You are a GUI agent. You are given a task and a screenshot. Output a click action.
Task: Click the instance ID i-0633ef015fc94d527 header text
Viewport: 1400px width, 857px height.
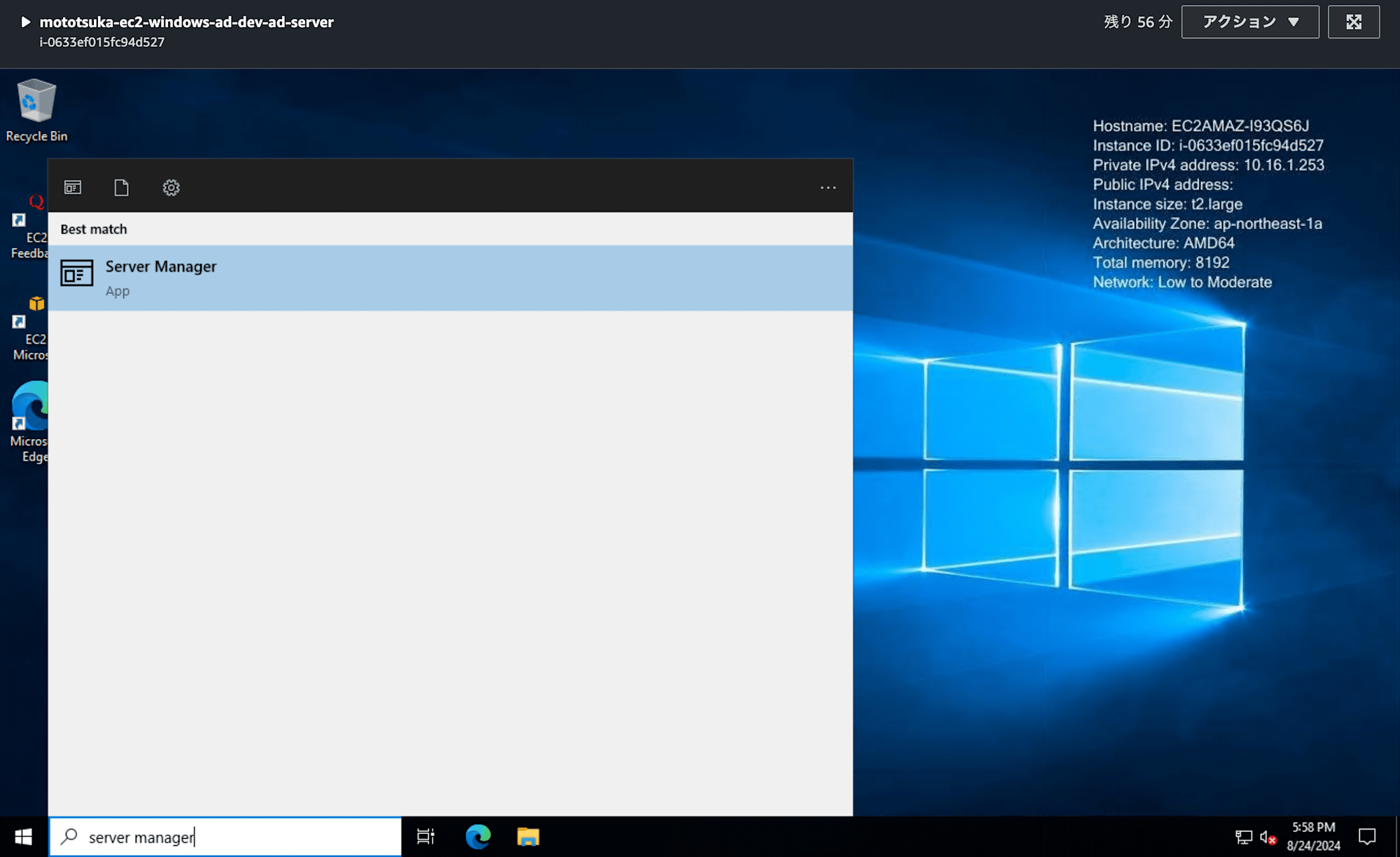(102, 42)
